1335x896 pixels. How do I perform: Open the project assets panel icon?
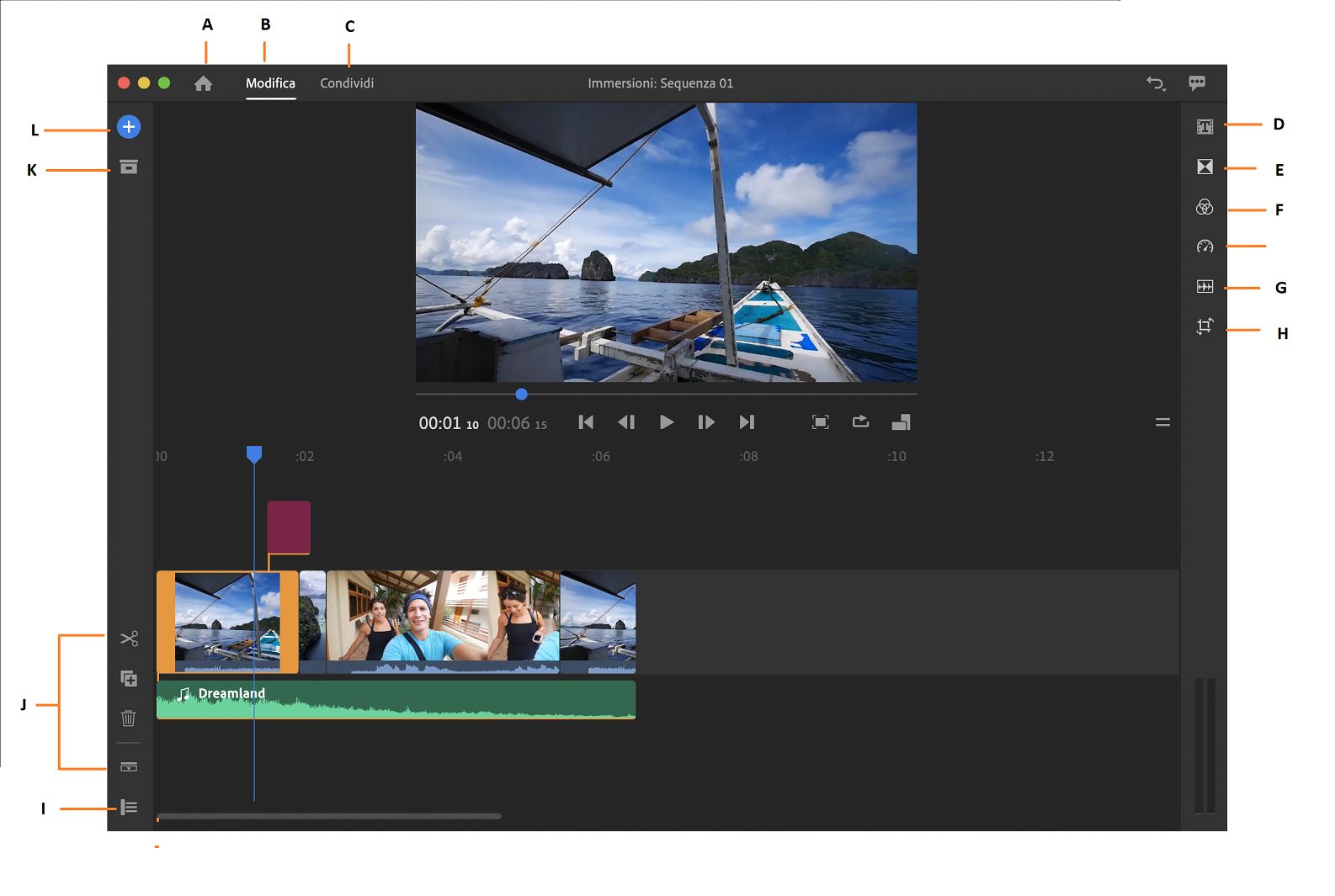click(x=129, y=167)
